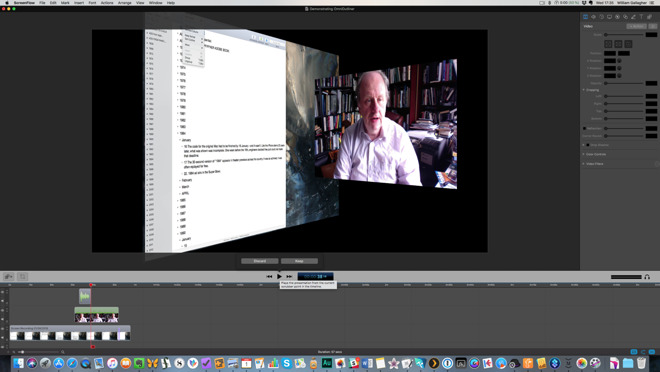Viewport: 660px width, 372px height.
Task: Open Safari from the Dock
Action: pyautogui.click(x=72, y=363)
